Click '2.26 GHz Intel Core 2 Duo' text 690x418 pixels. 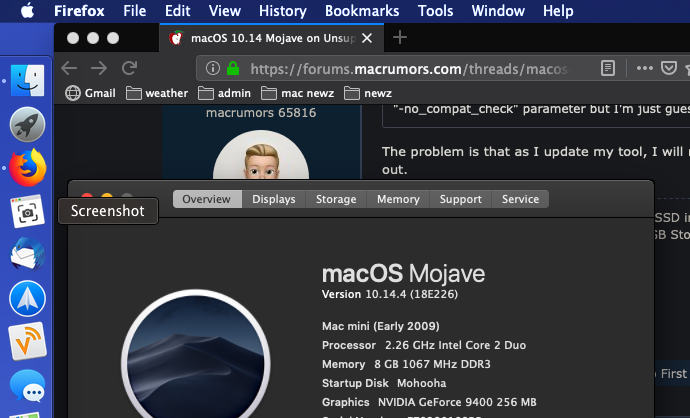point(455,345)
